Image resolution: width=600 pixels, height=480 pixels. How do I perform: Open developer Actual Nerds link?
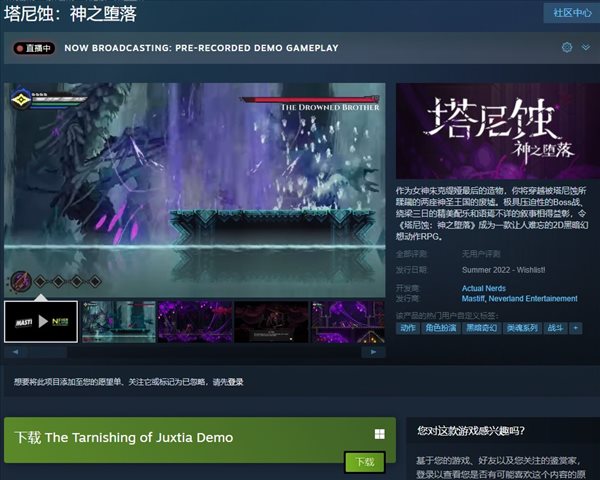pyautogui.click(x=484, y=288)
